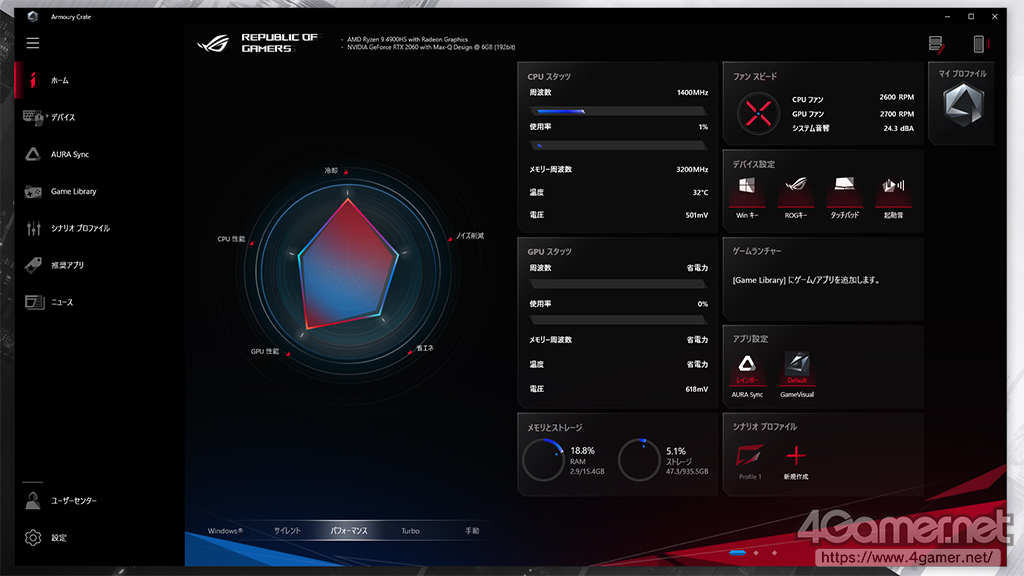
Task: Open the マイ プロファイル avatar
Action: (963, 104)
